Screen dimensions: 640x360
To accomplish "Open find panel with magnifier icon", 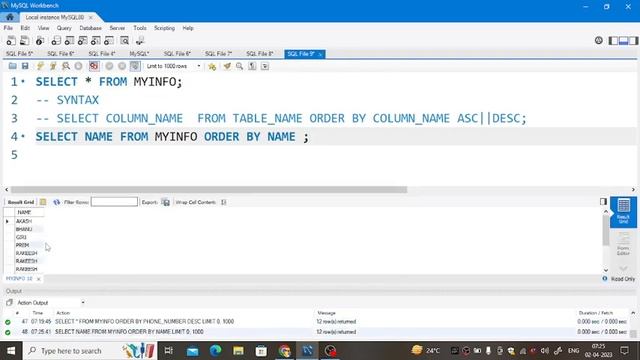I will pyautogui.click(x=240, y=66).
